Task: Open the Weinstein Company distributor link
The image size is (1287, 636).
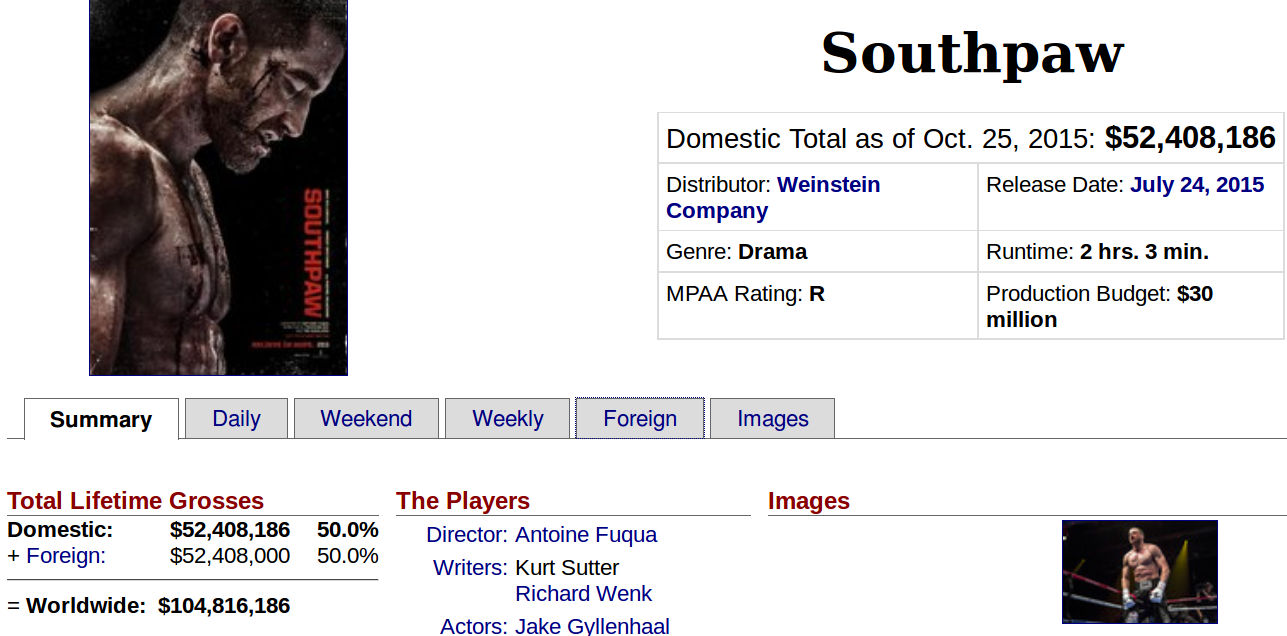Action: point(773,198)
